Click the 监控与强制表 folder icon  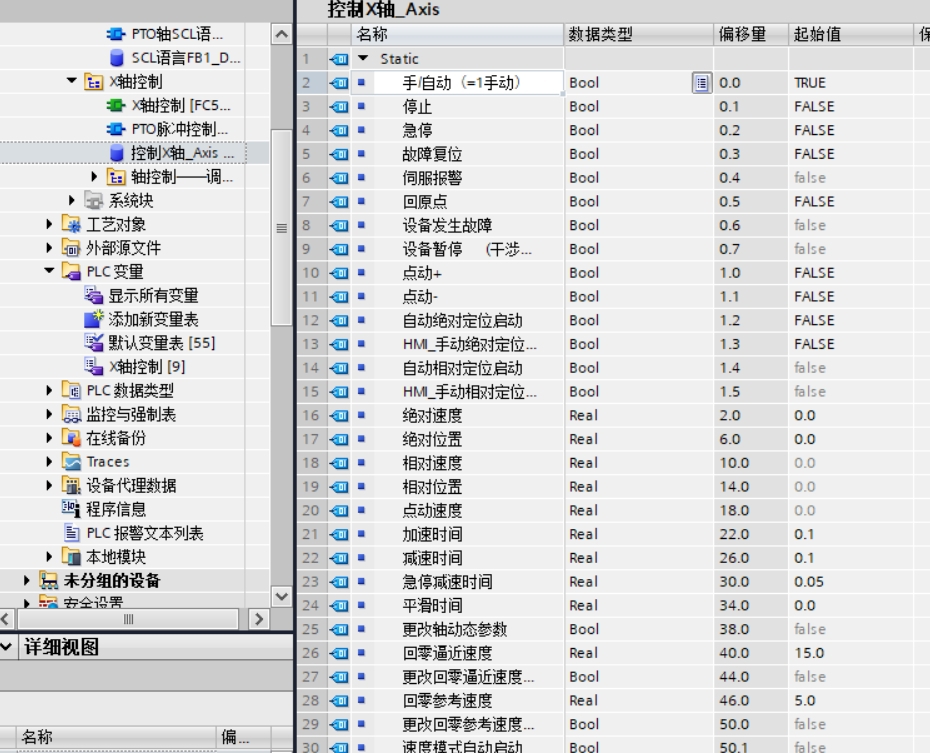click(x=71, y=414)
